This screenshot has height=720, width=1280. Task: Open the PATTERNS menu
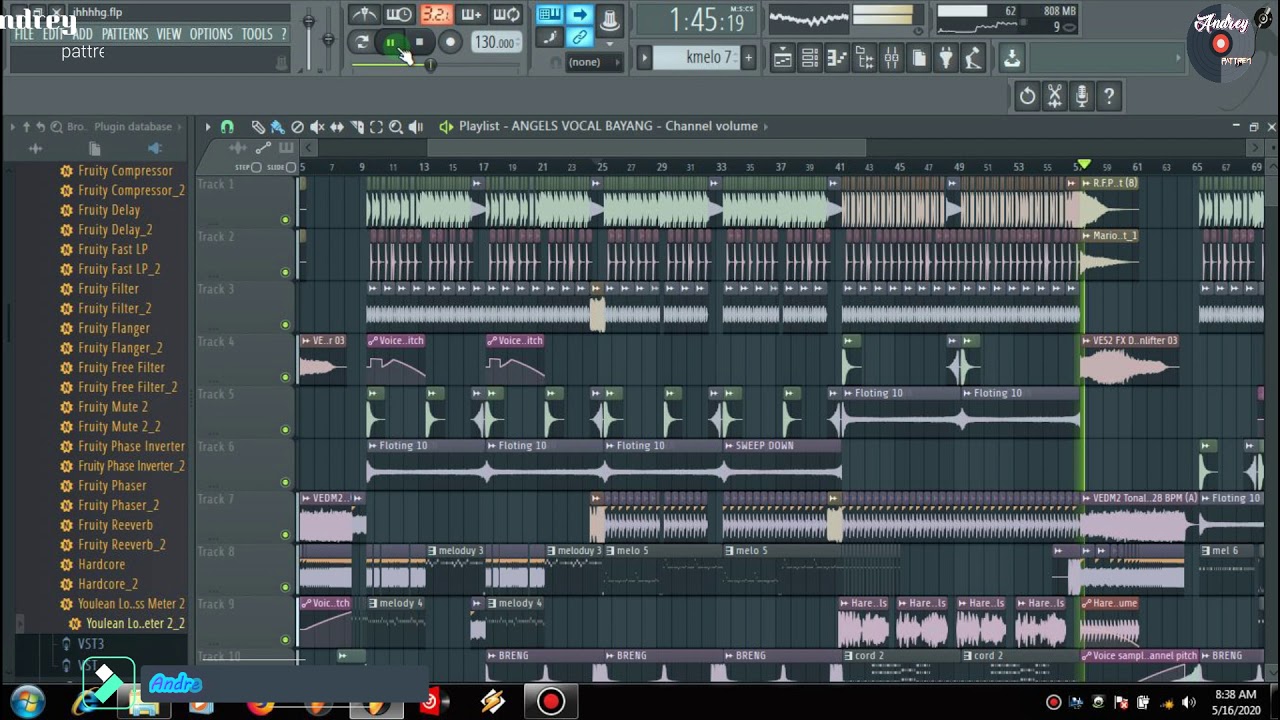125,34
